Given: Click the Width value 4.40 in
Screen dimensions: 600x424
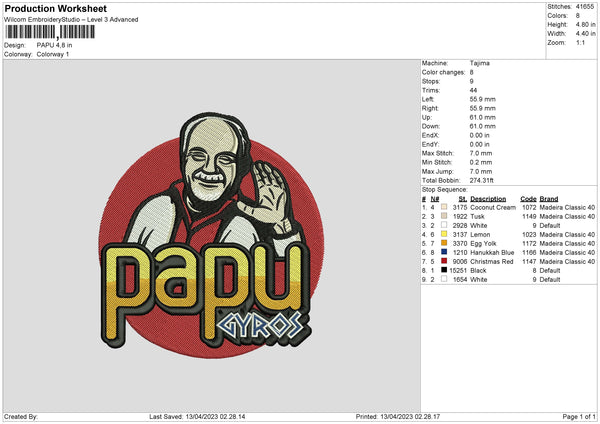Looking at the screenshot, I should pos(585,34).
